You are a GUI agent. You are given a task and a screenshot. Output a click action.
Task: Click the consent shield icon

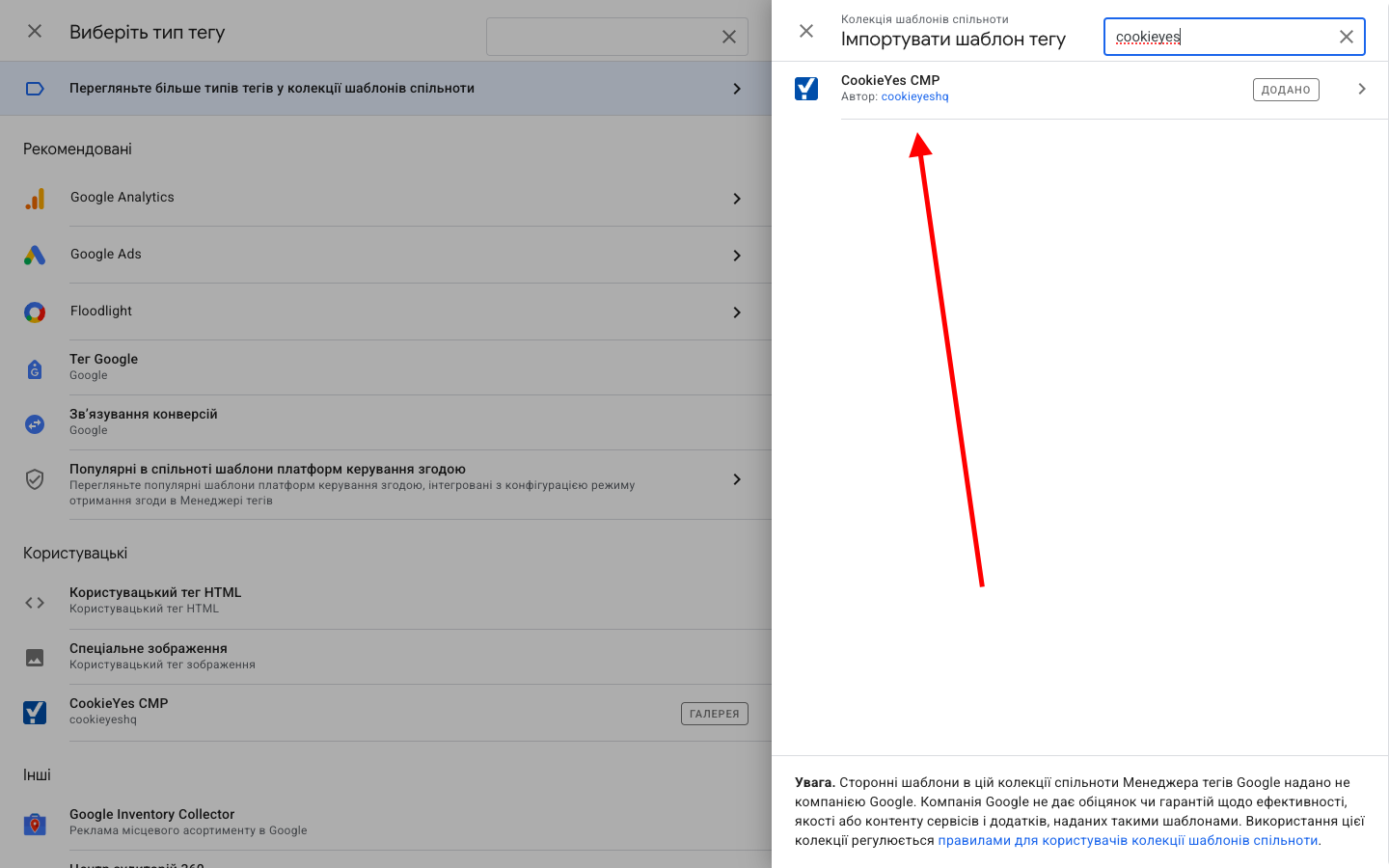(x=35, y=479)
